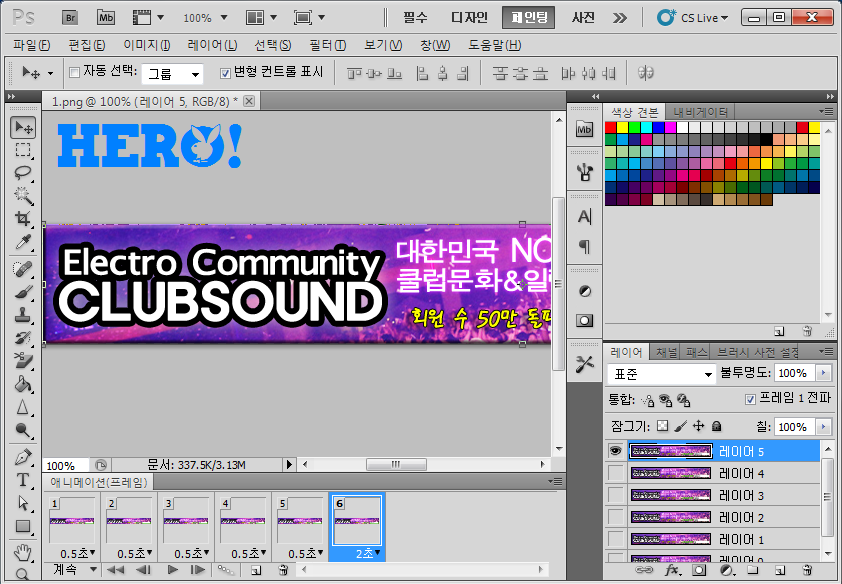Enable the auto-select checkbox

(x=75, y=72)
